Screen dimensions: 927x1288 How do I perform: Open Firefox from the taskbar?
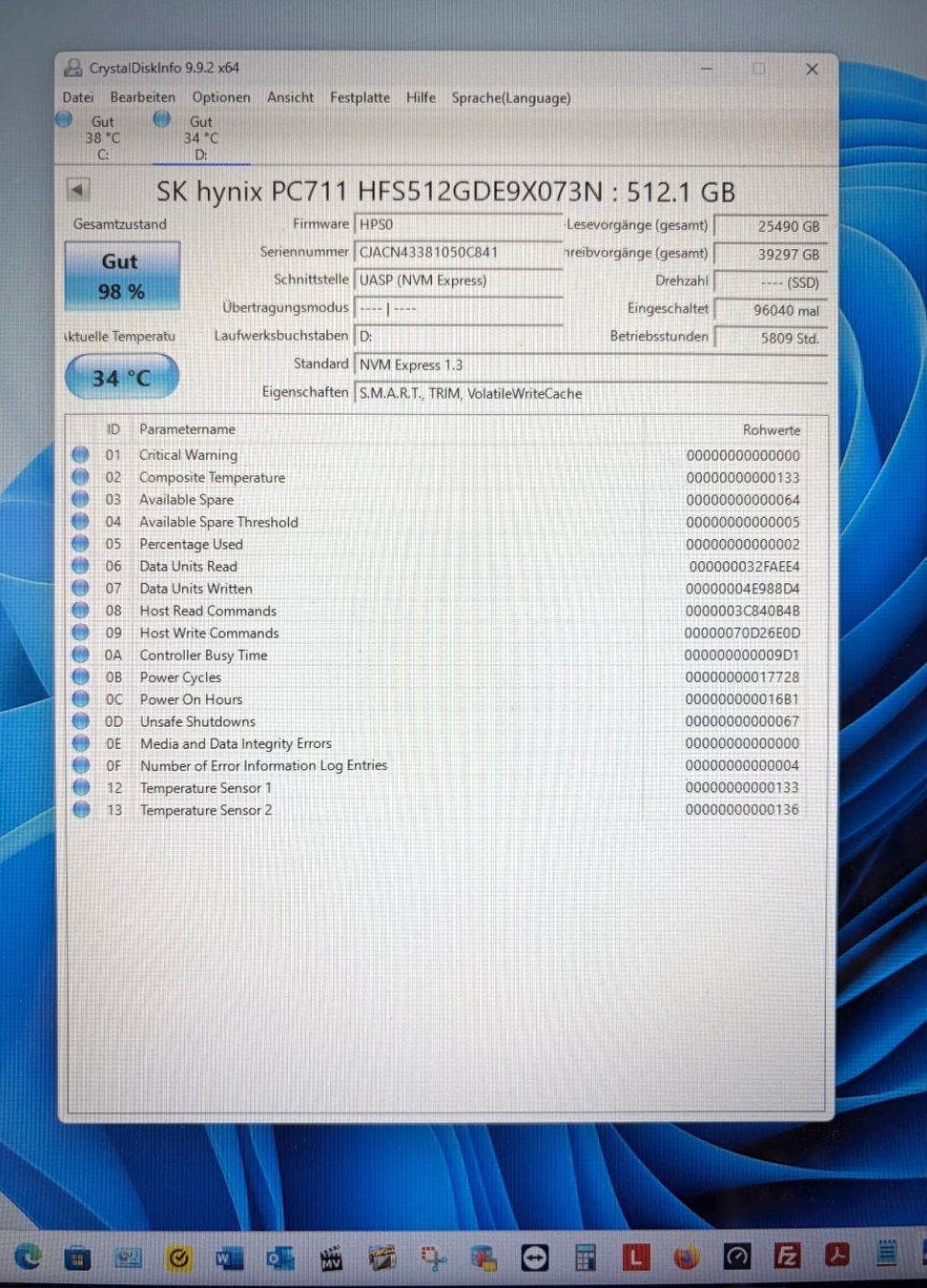click(686, 1257)
